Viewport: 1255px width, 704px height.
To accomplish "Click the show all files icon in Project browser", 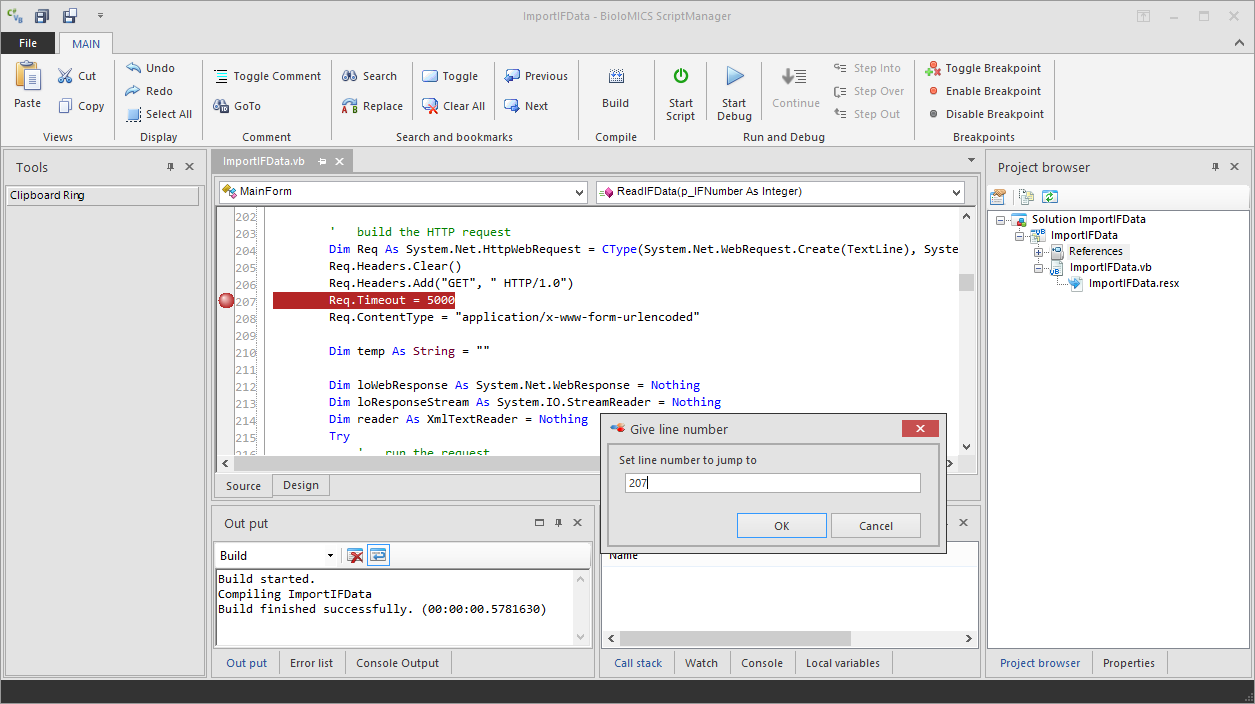I will pyautogui.click(x=1025, y=197).
